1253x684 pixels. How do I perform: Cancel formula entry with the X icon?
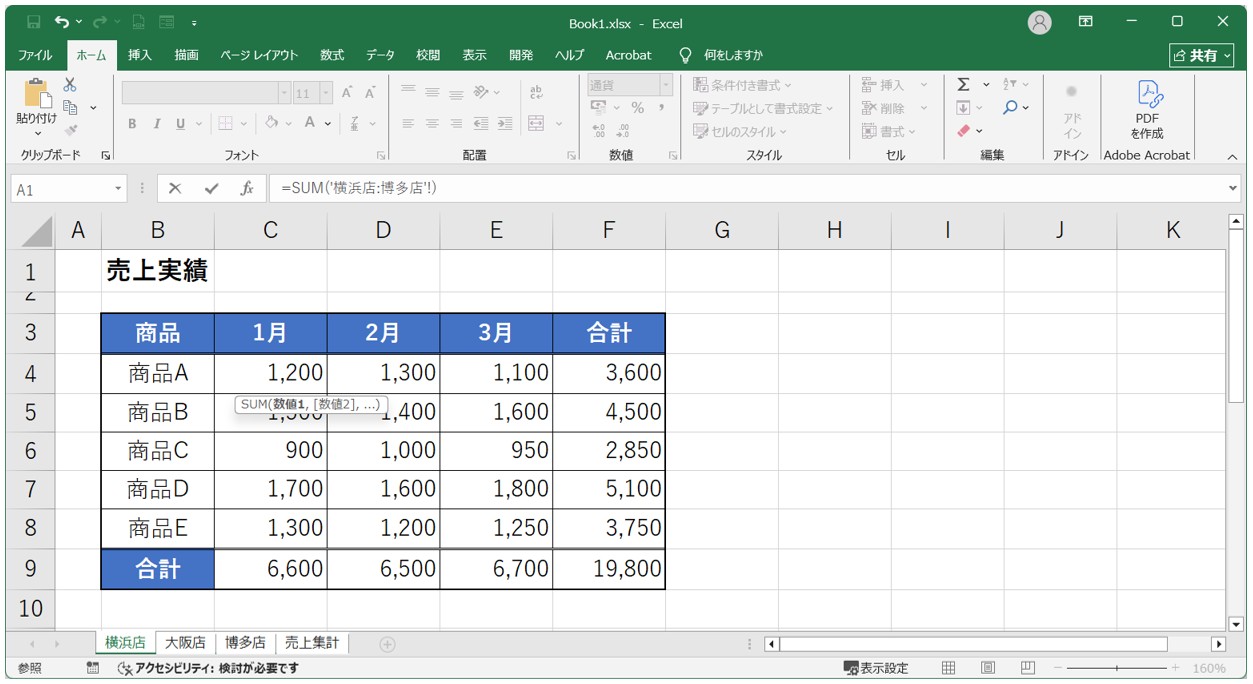point(175,189)
